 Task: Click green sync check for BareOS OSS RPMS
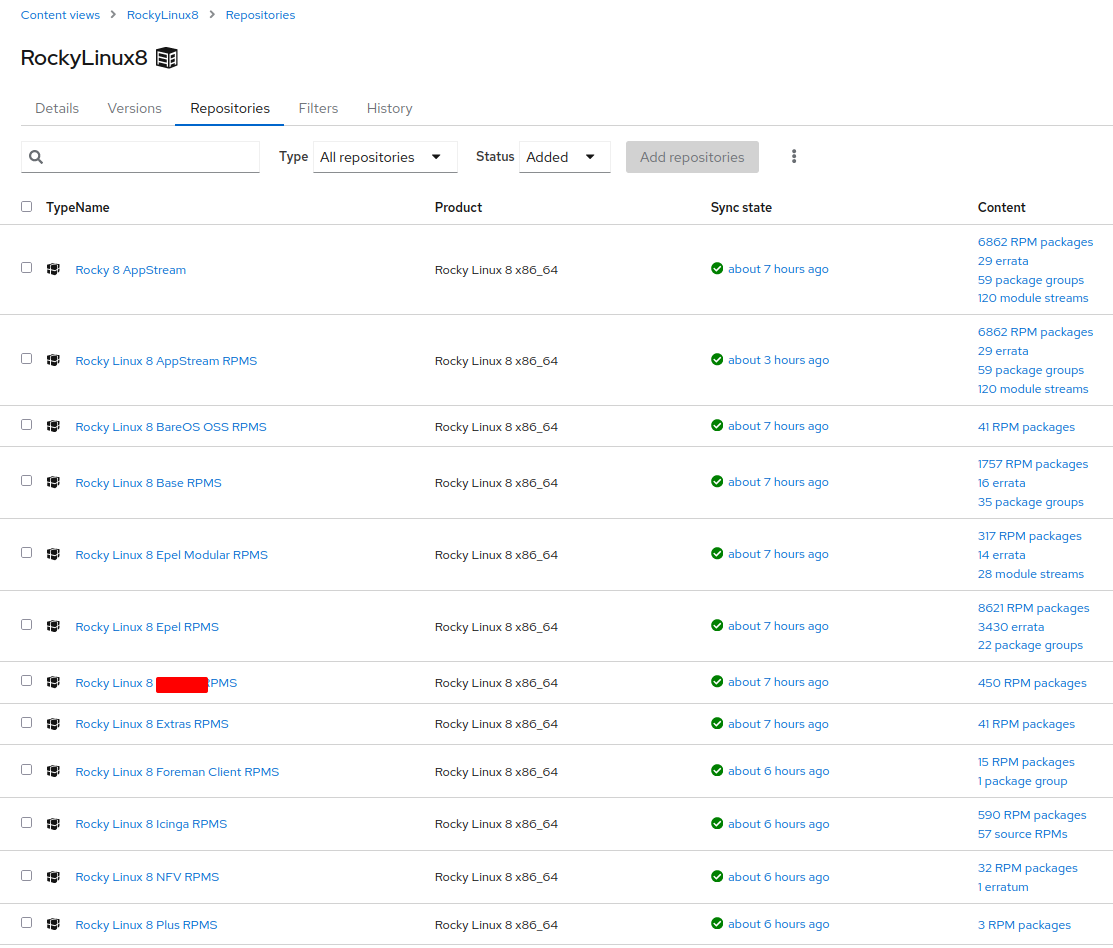(x=717, y=425)
